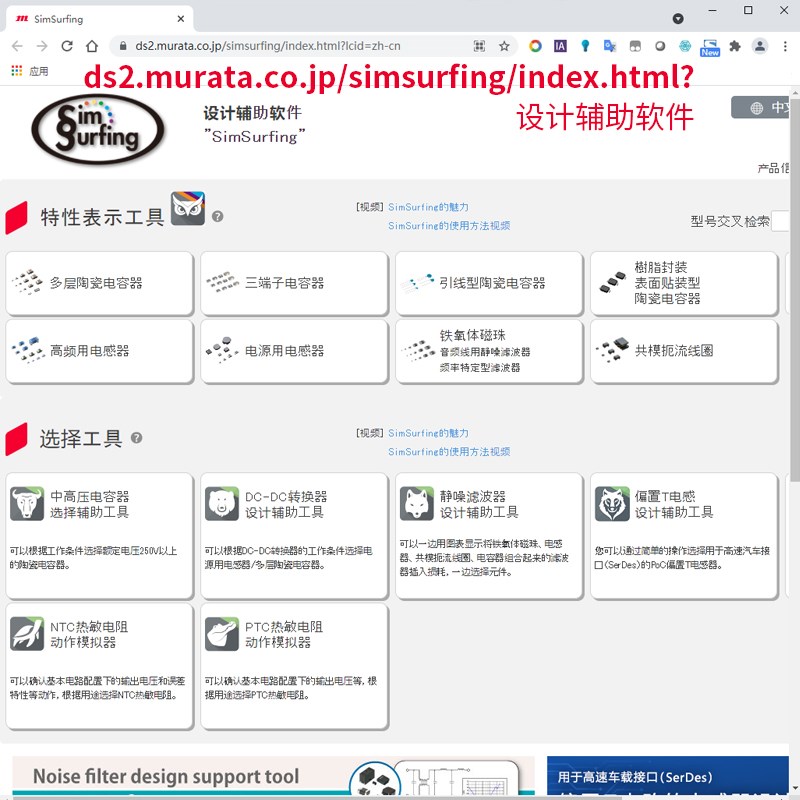Click the help question mark next to 特性表示工具
800x800 pixels.
pos(217,216)
